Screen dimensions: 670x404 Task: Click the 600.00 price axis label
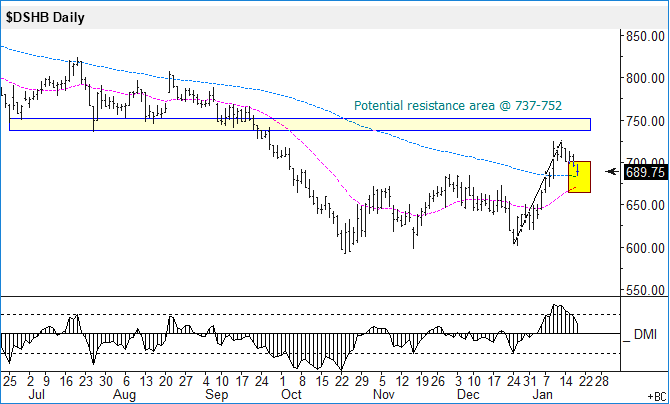click(x=645, y=248)
